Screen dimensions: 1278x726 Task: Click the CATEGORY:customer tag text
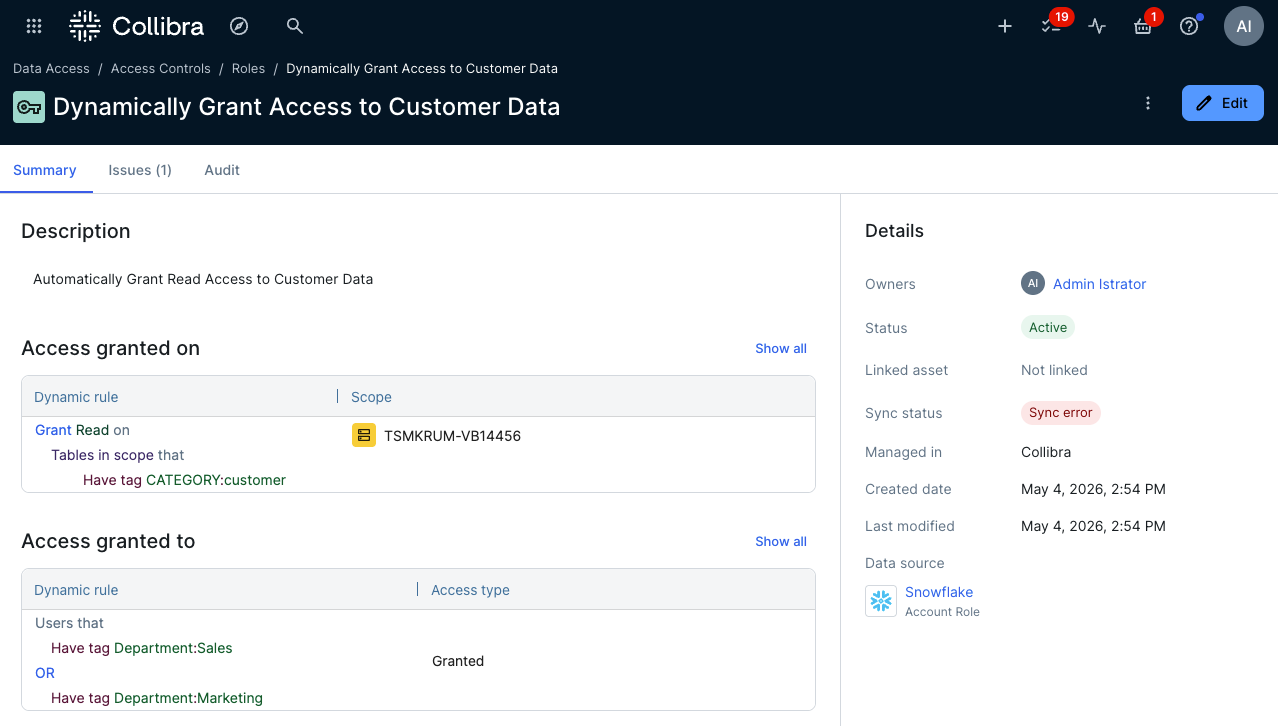pos(216,480)
